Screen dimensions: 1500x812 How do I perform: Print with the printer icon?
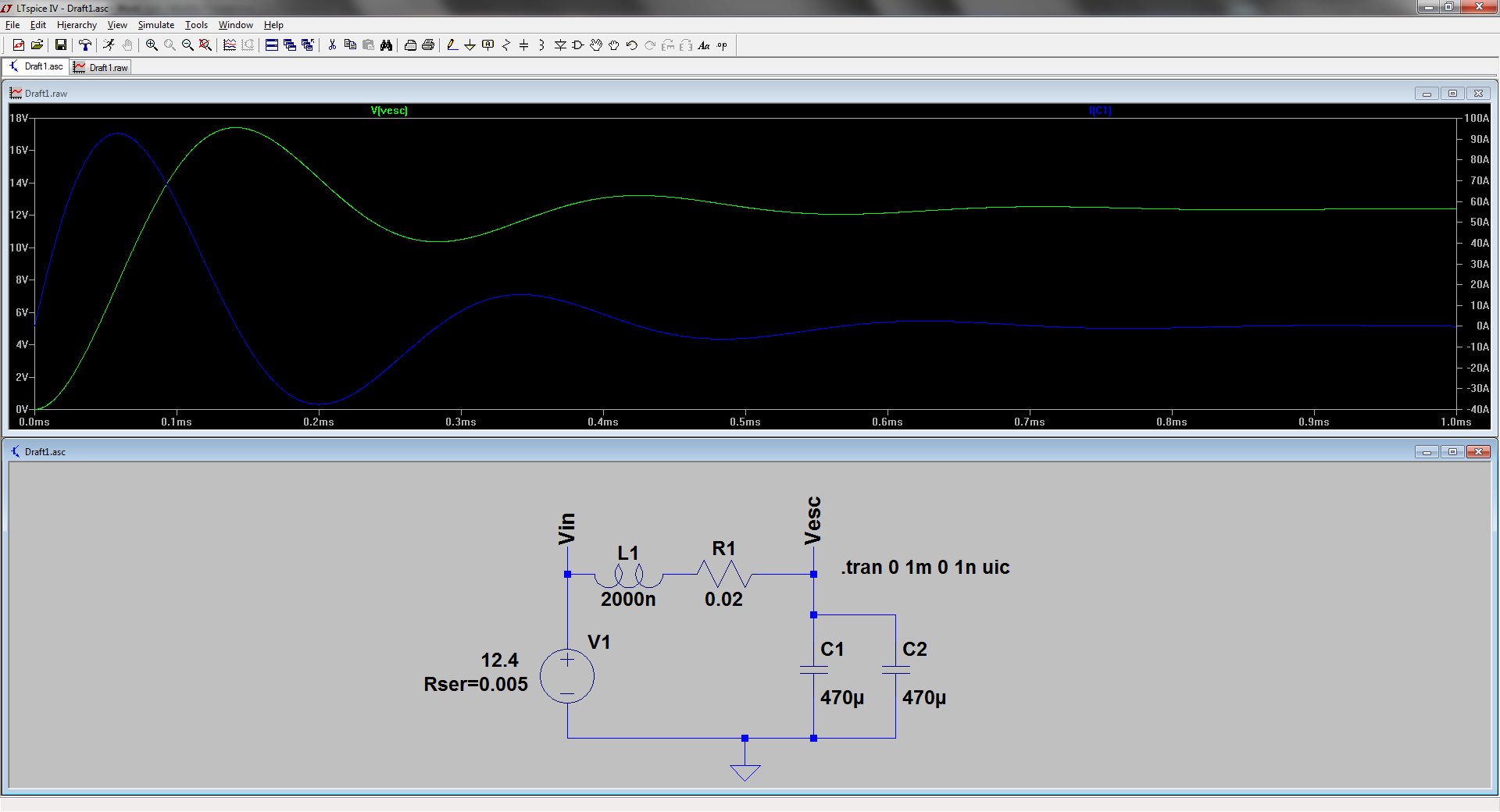[x=428, y=45]
